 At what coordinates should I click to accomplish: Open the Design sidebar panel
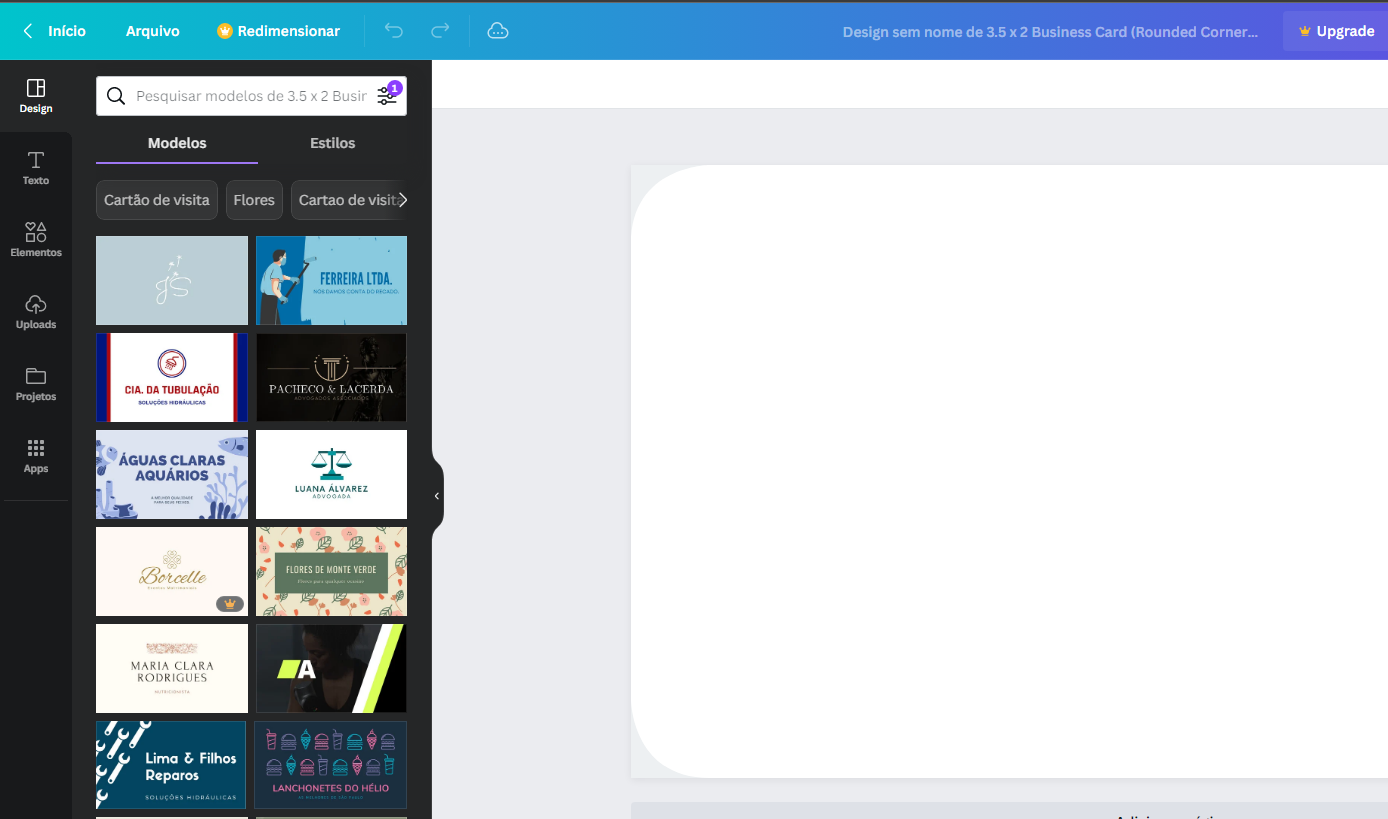[x=36, y=96]
